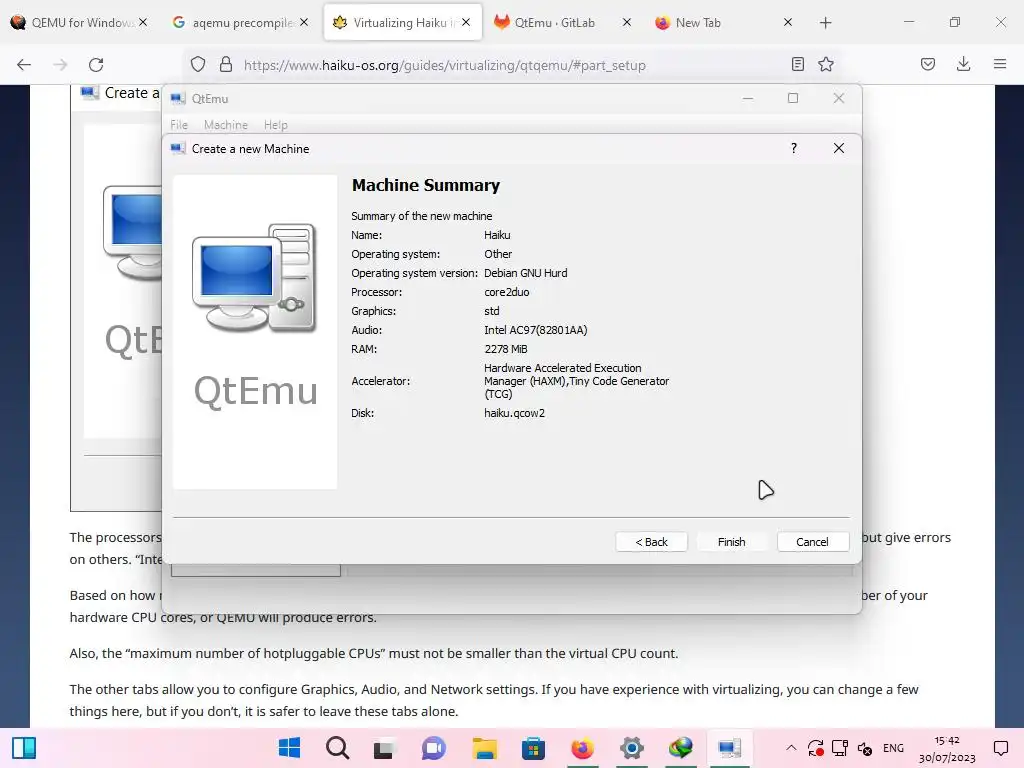Click the muted volume tray icon

(865, 748)
